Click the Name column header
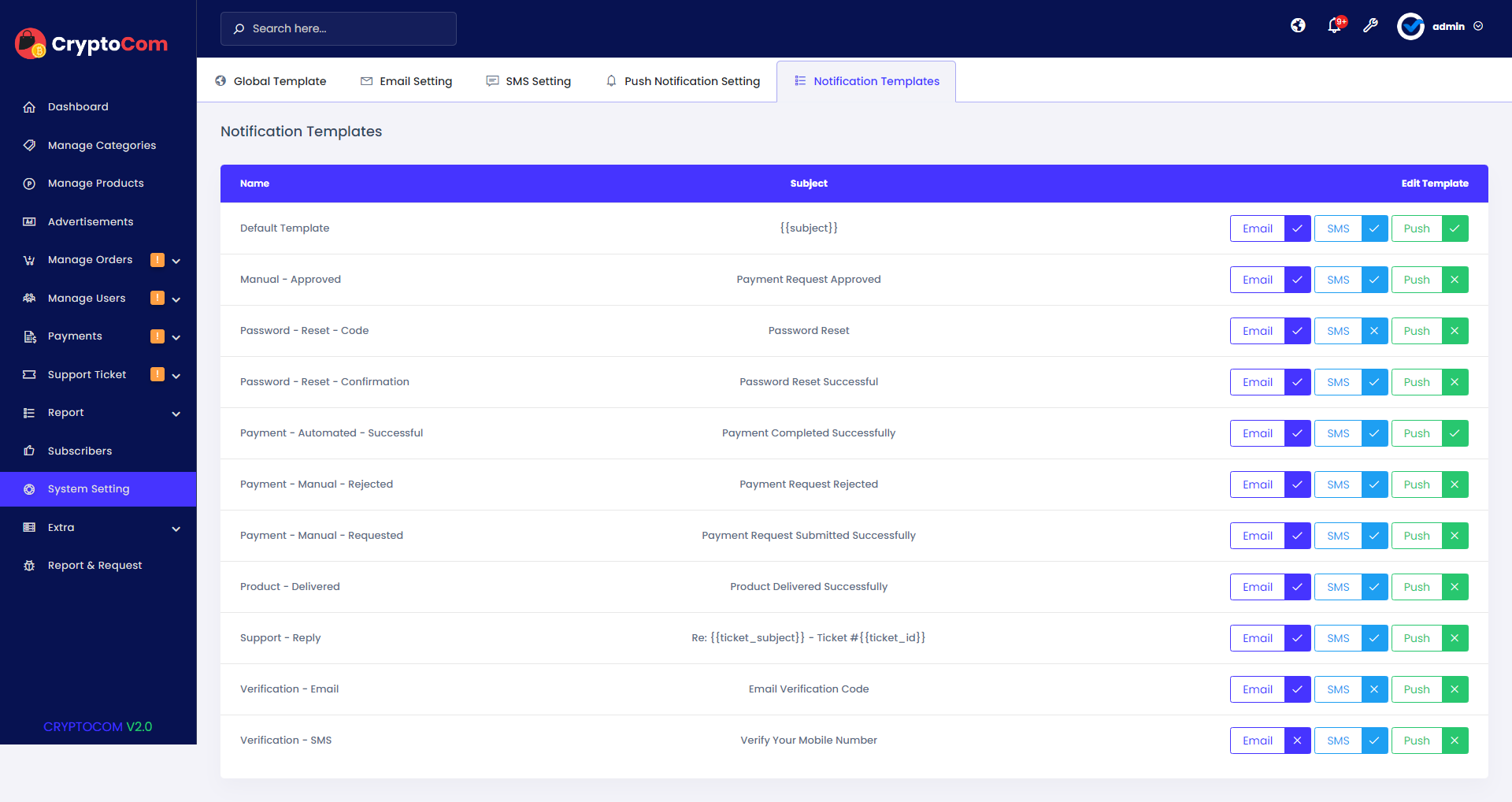The image size is (1512, 802). pos(254,184)
